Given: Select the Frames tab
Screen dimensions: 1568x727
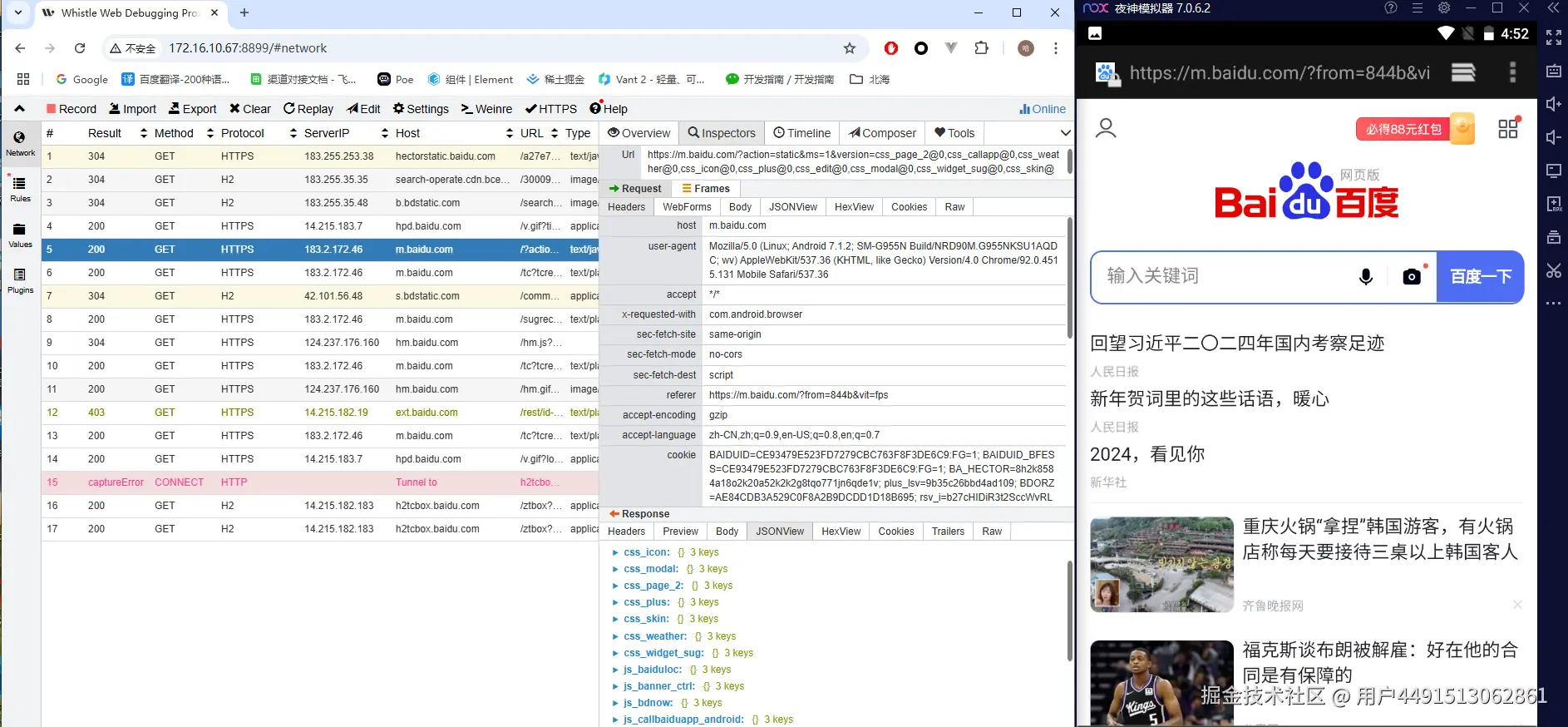Looking at the screenshot, I should (x=706, y=189).
